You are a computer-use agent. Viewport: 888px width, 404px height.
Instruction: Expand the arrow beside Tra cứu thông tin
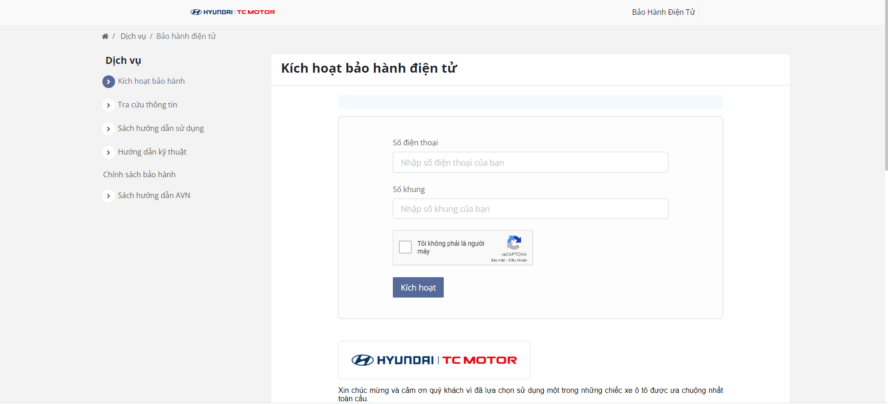pos(108,105)
